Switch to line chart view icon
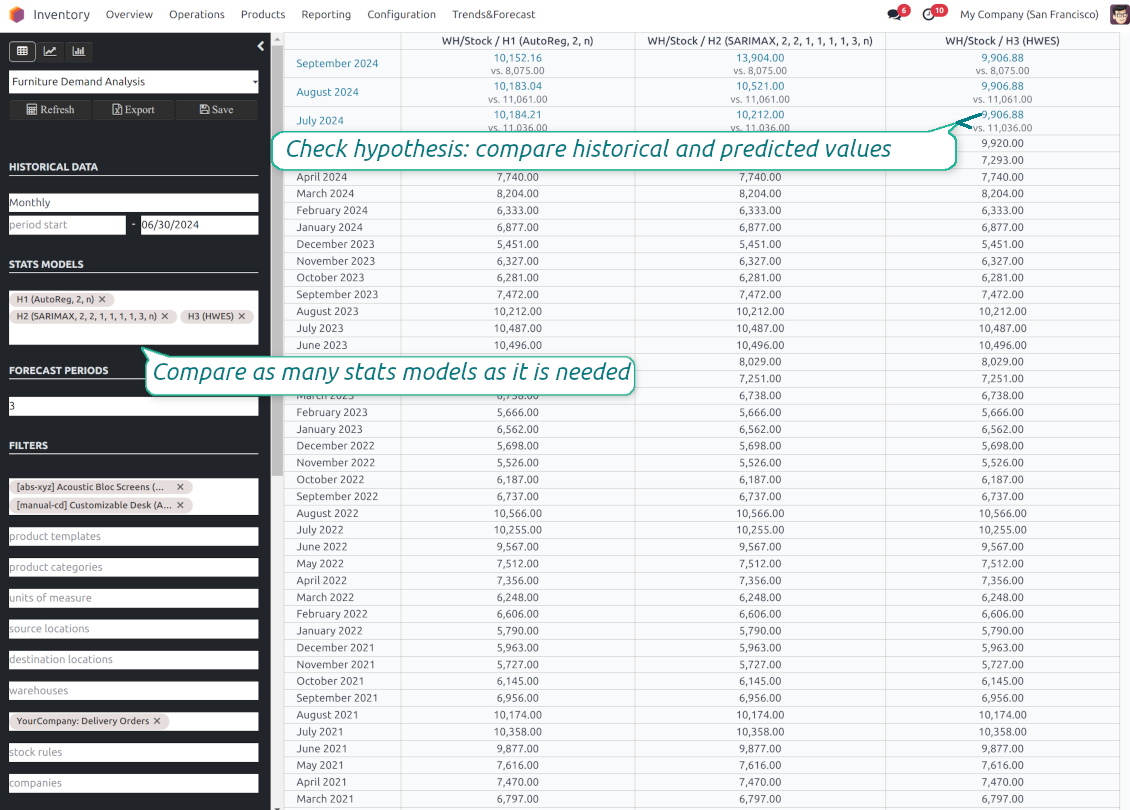This screenshot has width=1130, height=810. click(50, 51)
